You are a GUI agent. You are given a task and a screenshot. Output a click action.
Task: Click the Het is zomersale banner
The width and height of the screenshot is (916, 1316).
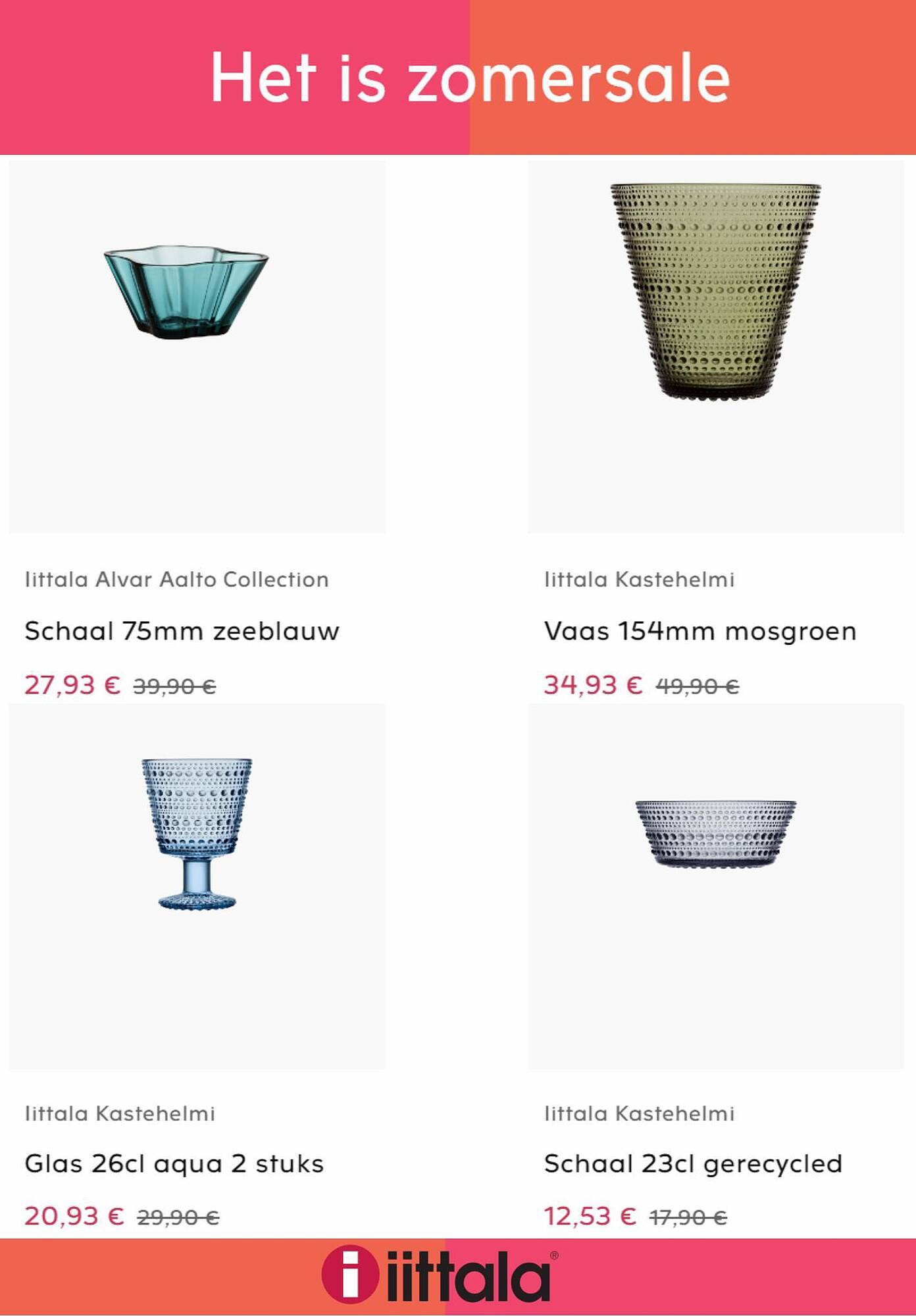coord(458,77)
